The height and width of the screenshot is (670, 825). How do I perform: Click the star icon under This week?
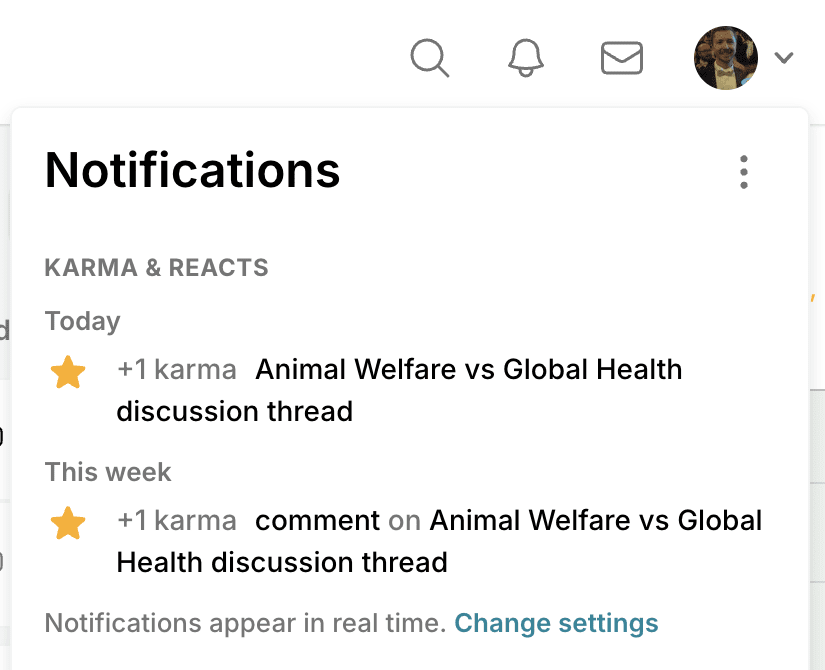tap(68, 523)
